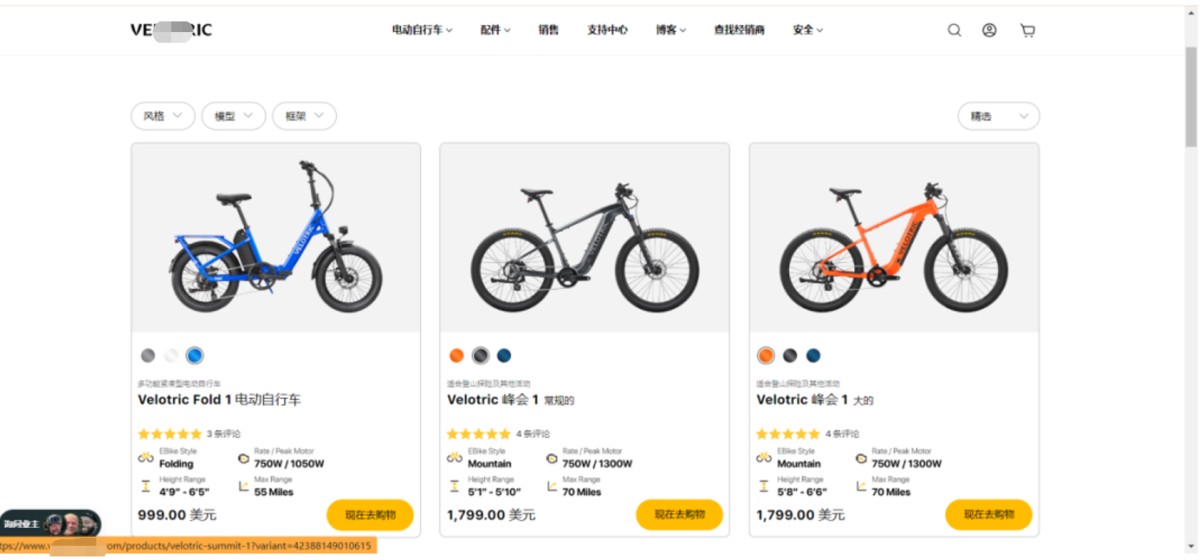Viewport: 1200px width, 560px height.
Task: Choose dark blue swatch on 峰会 1 大的
Action: click(813, 355)
